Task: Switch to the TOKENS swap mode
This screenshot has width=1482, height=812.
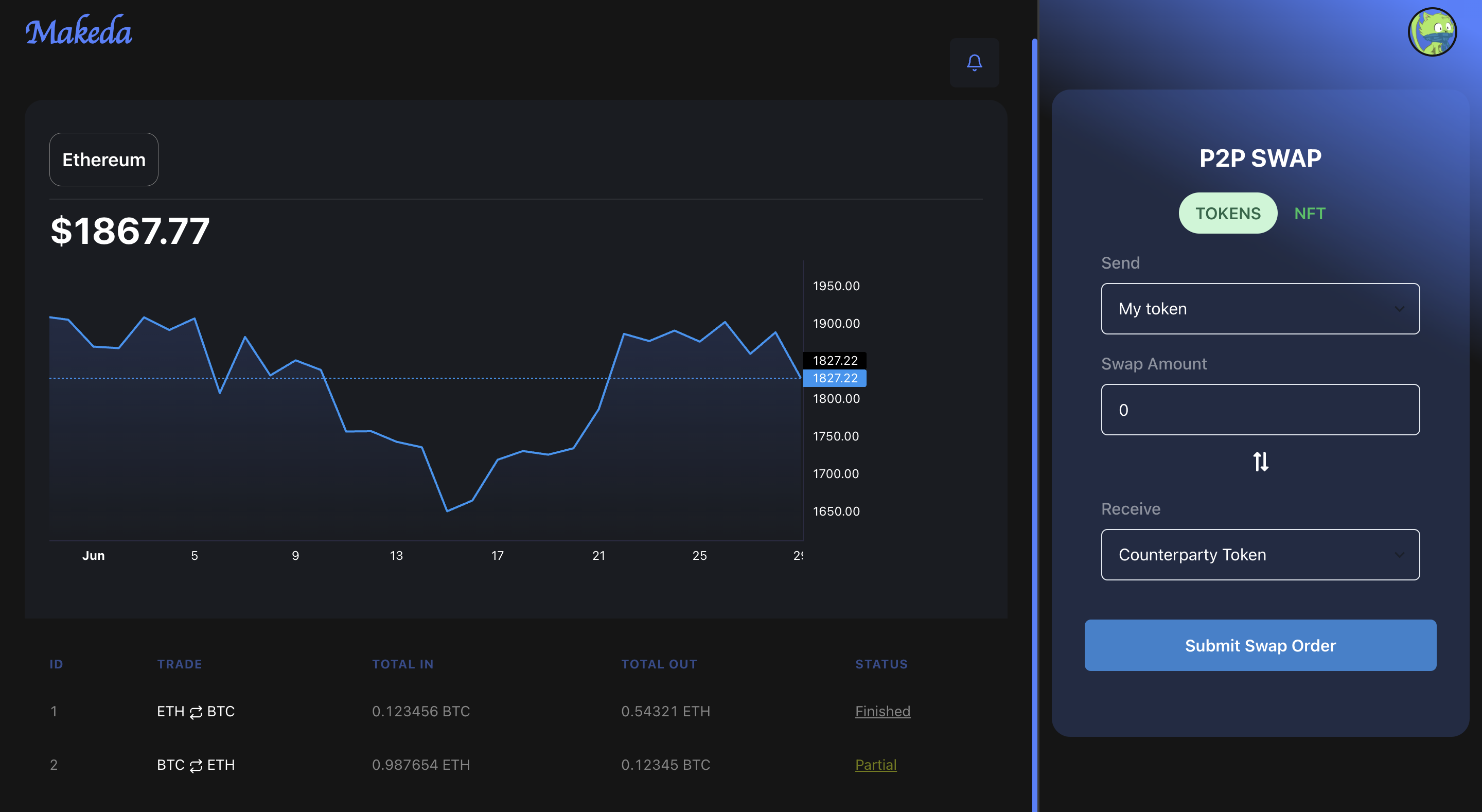Action: coord(1227,214)
